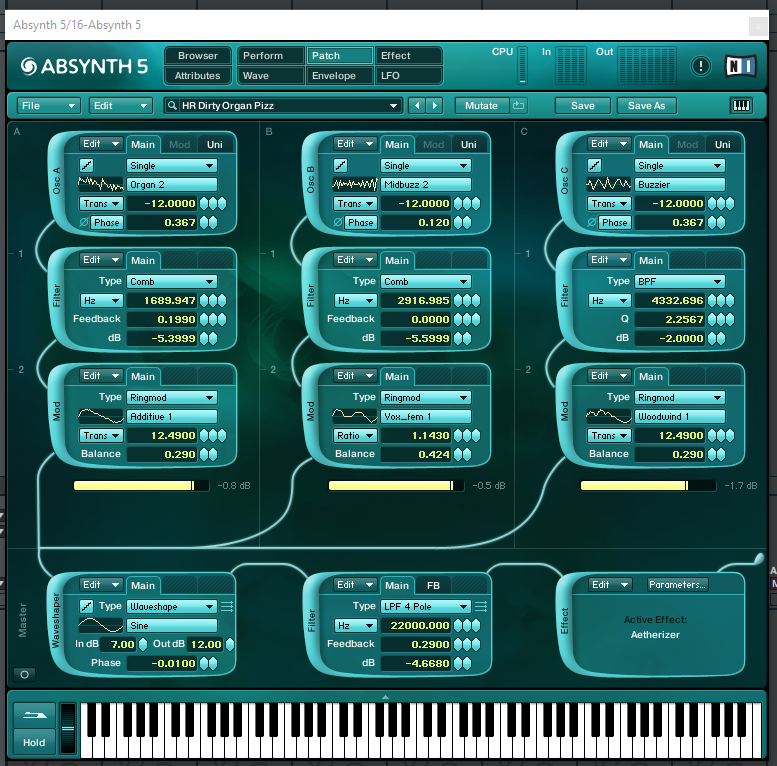
Task: Switch to the Effect page
Action: click(408, 55)
